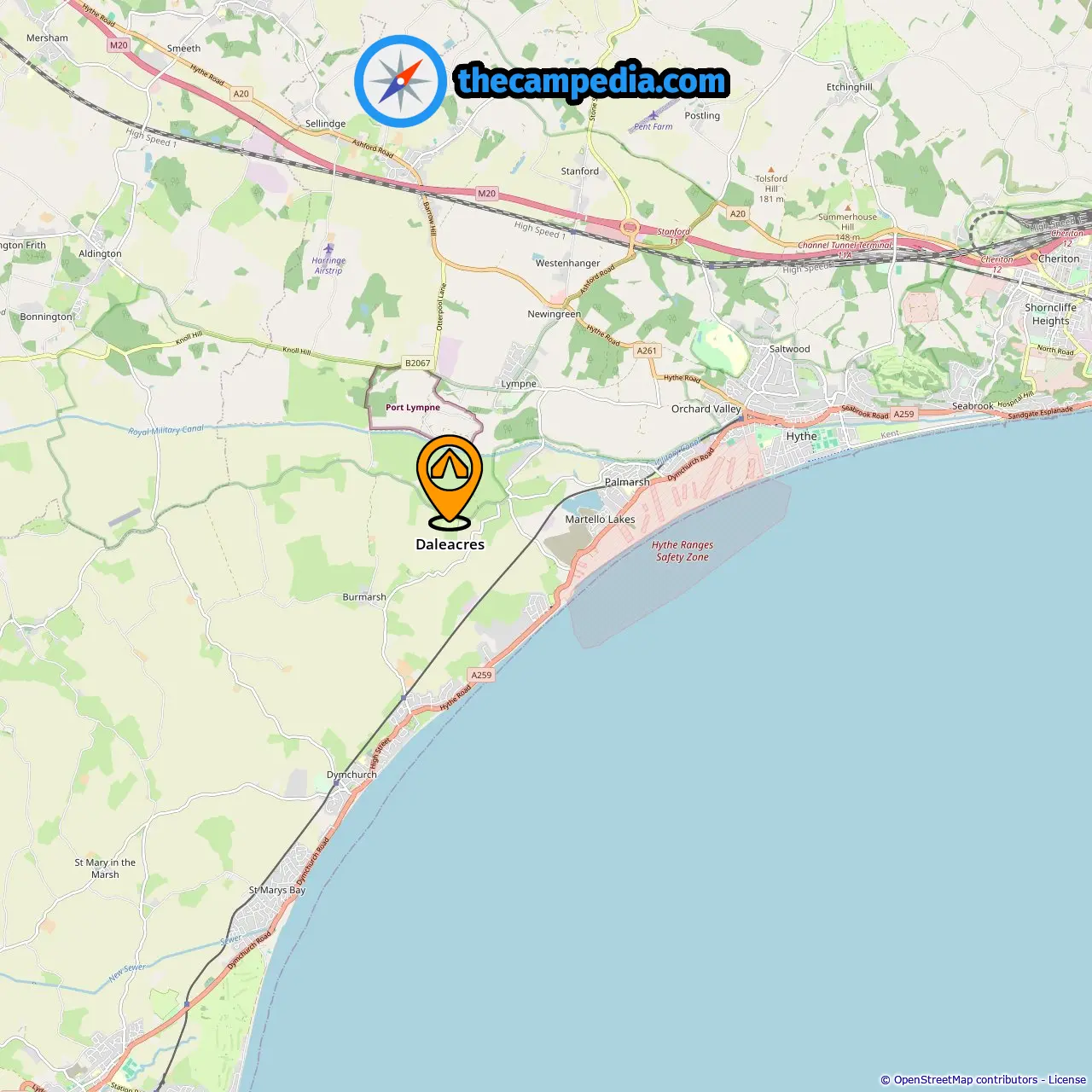1092x1092 pixels.
Task: Click the Tolsford Hill peak marker
Action: pyautogui.click(x=771, y=171)
